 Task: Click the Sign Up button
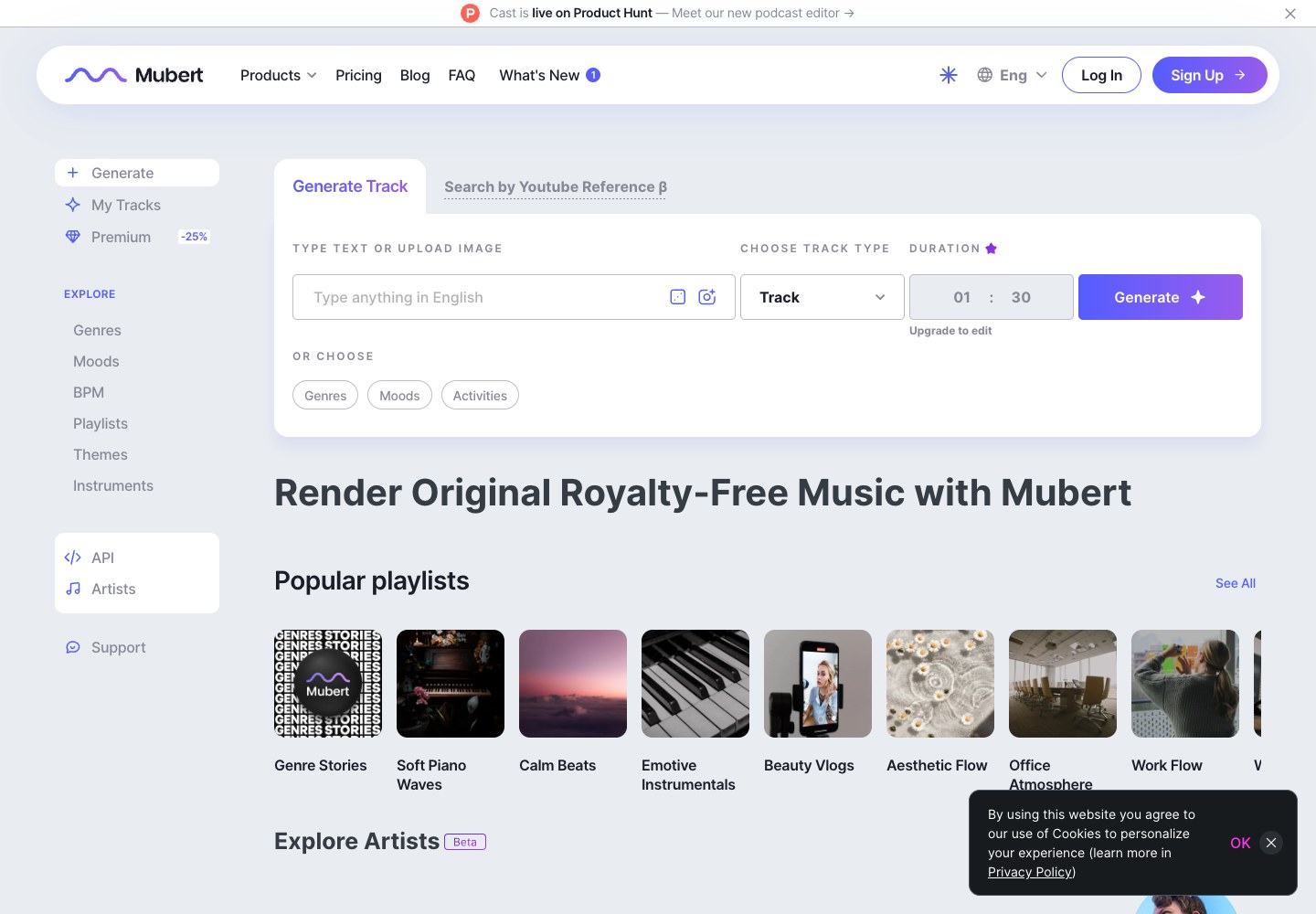pyautogui.click(x=1209, y=75)
